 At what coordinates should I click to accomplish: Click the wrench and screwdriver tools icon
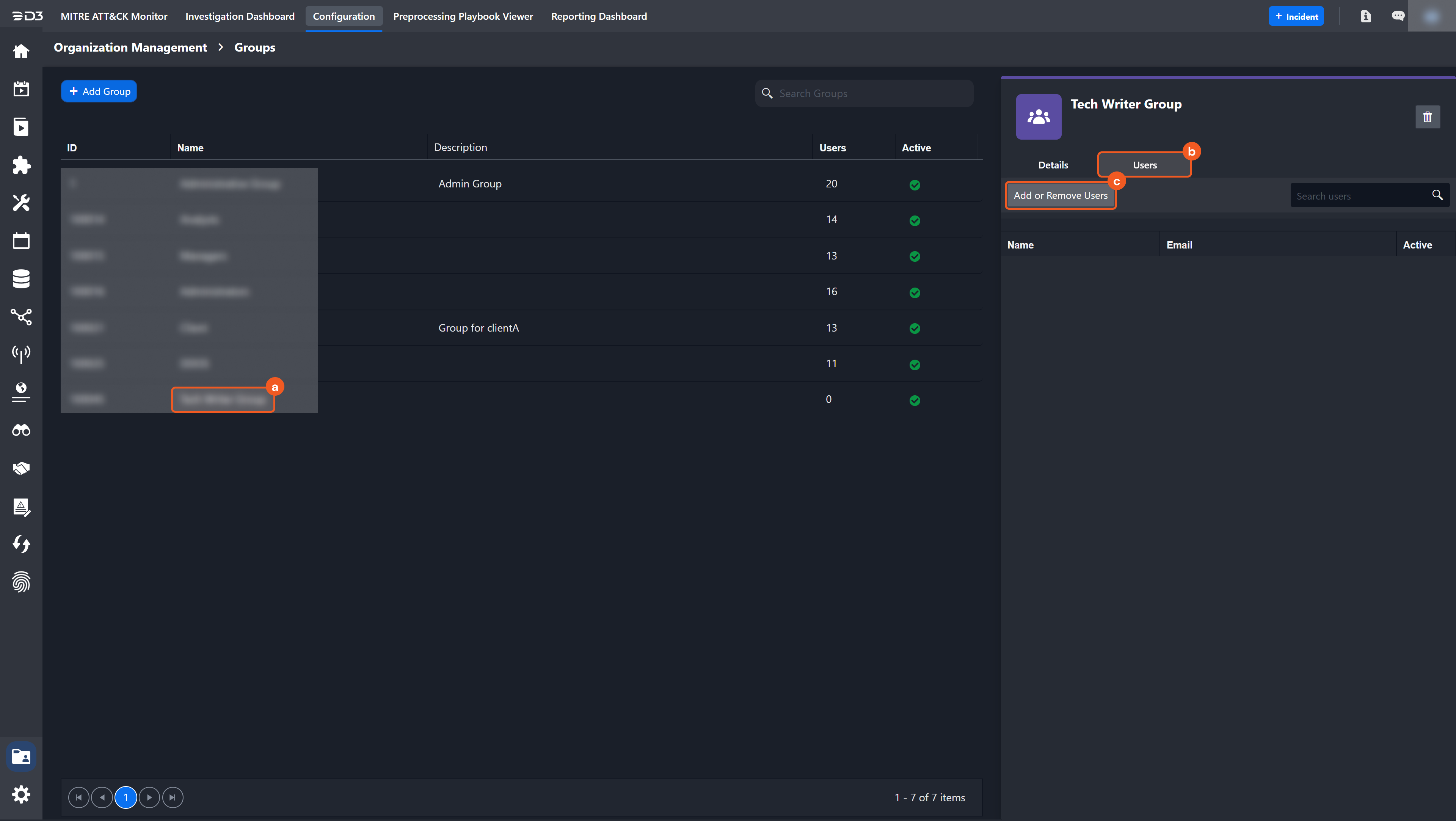pyautogui.click(x=21, y=203)
